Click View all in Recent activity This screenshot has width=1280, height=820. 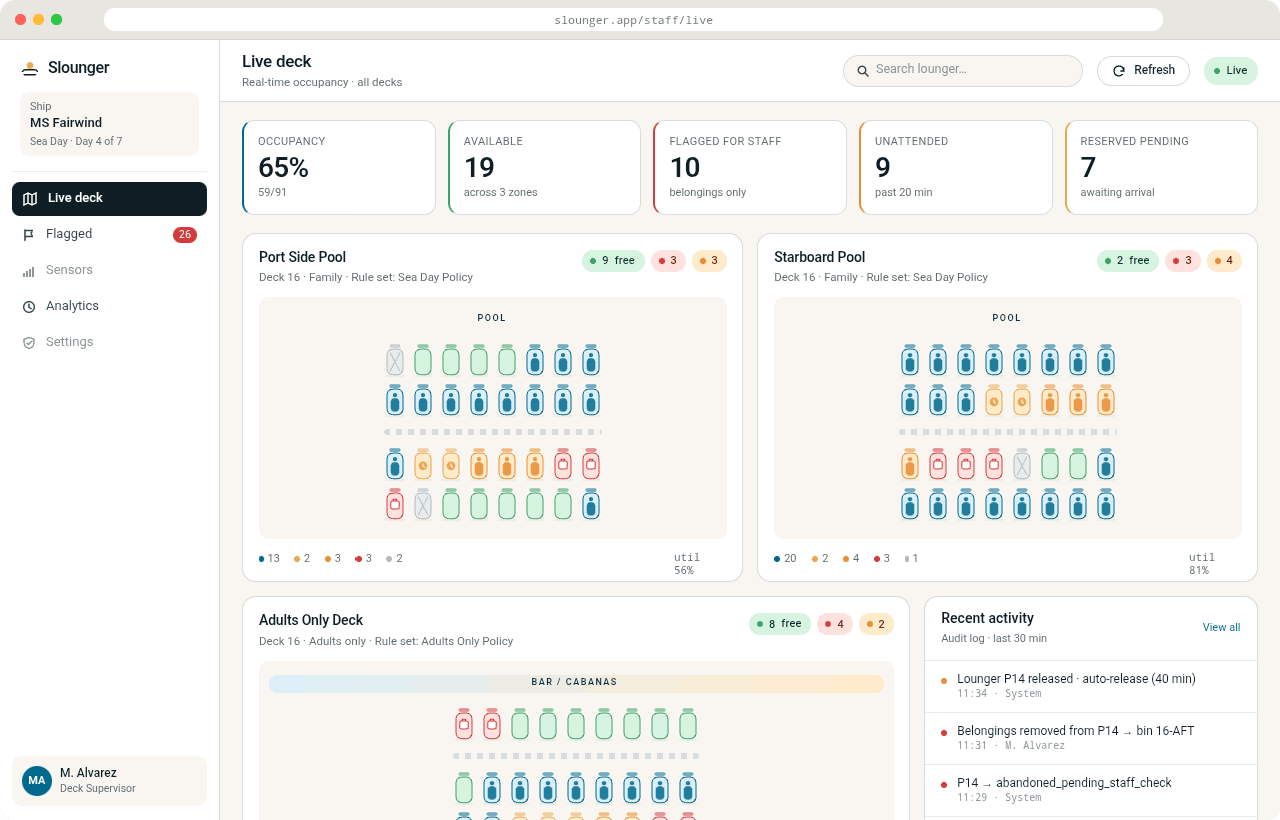(1221, 627)
